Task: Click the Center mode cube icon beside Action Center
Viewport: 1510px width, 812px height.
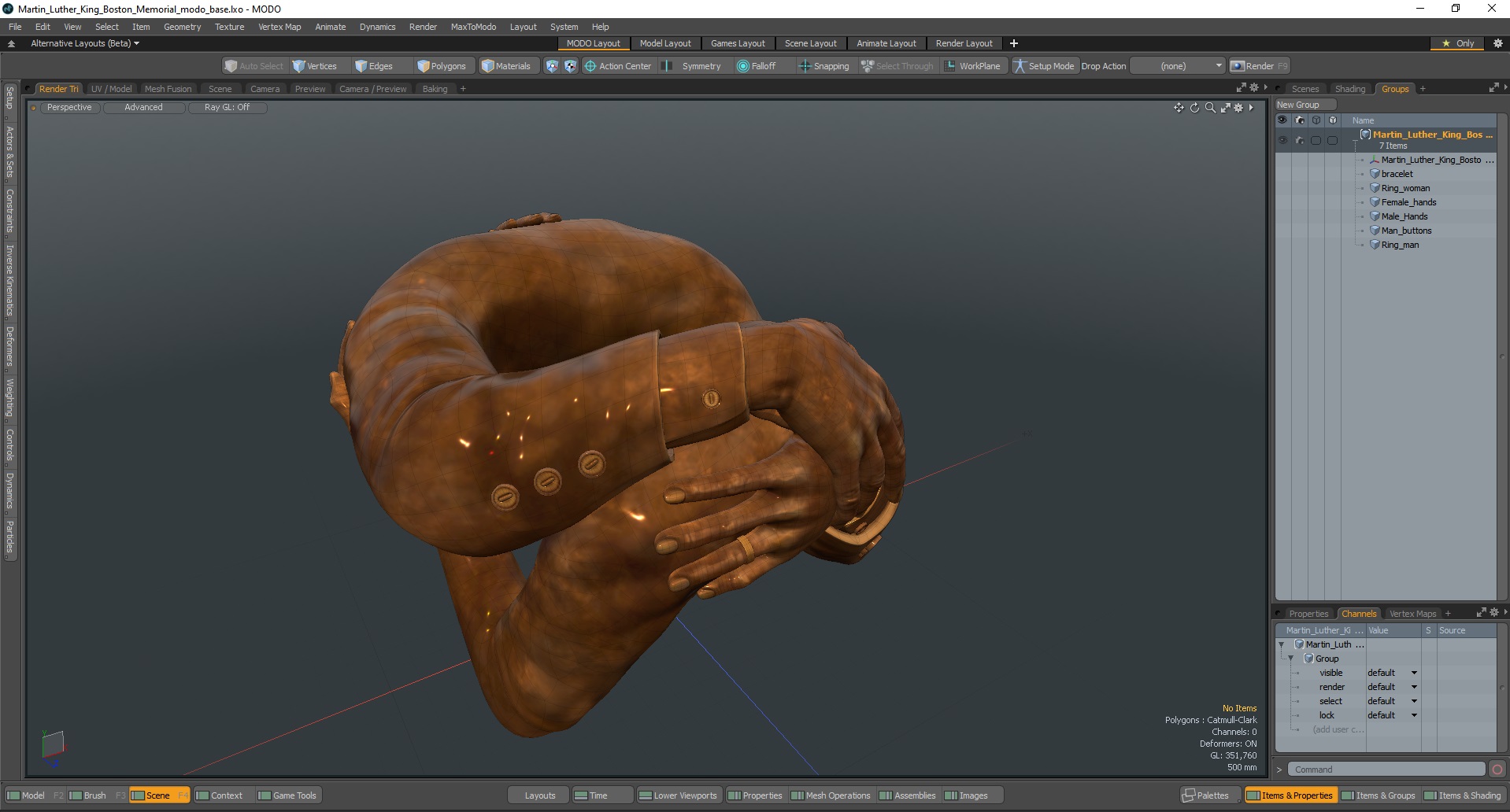Action: click(570, 66)
